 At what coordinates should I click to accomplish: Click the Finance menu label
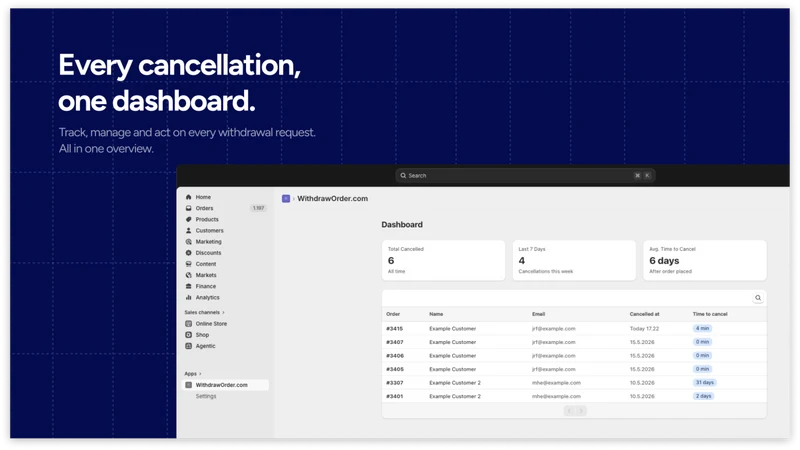coord(206,286)
